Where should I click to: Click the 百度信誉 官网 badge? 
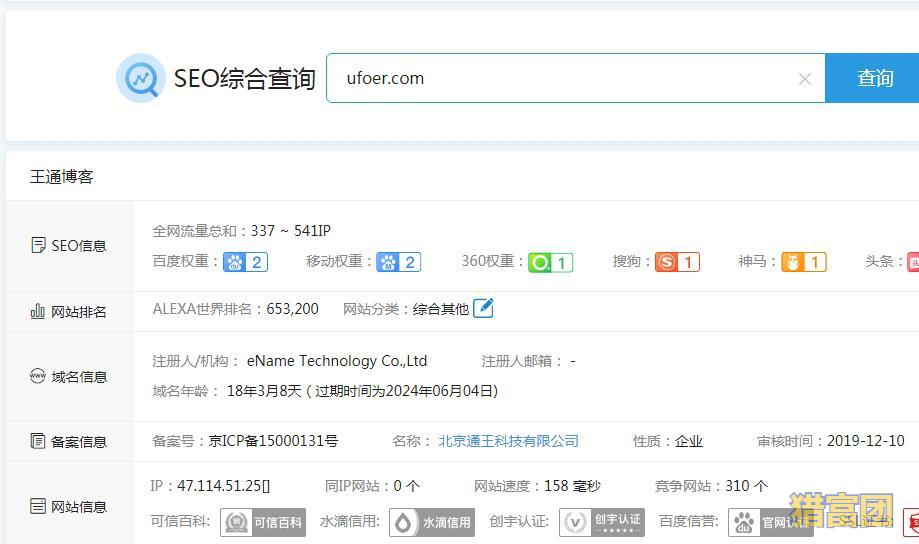(x=771, y=522)
